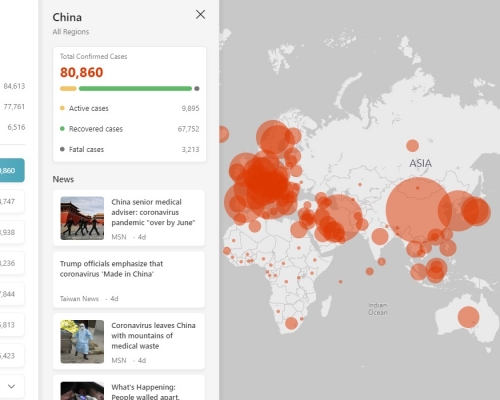Viewport: 500px width, 400px height.
Task: Click the Active cases value 9,895
Action: (190, 108)
